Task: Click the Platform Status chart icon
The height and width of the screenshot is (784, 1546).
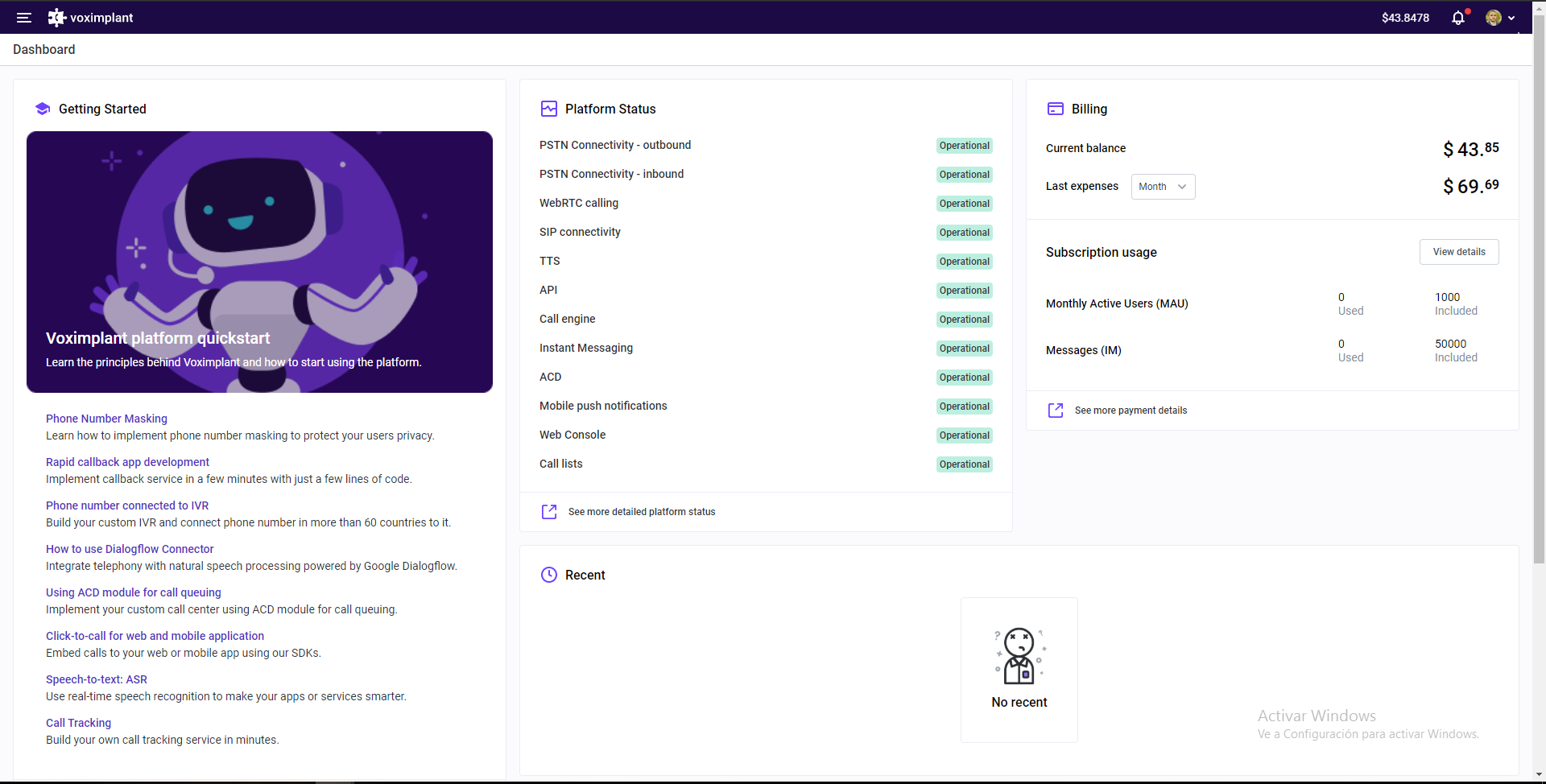Action: click(549, 109)
